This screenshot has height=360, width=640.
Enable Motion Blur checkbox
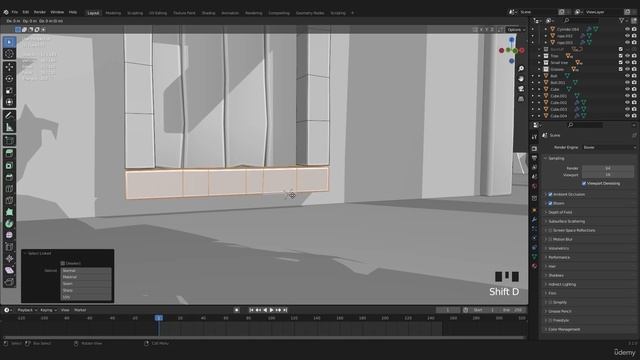pyautogui.click(x=550, y=239)
